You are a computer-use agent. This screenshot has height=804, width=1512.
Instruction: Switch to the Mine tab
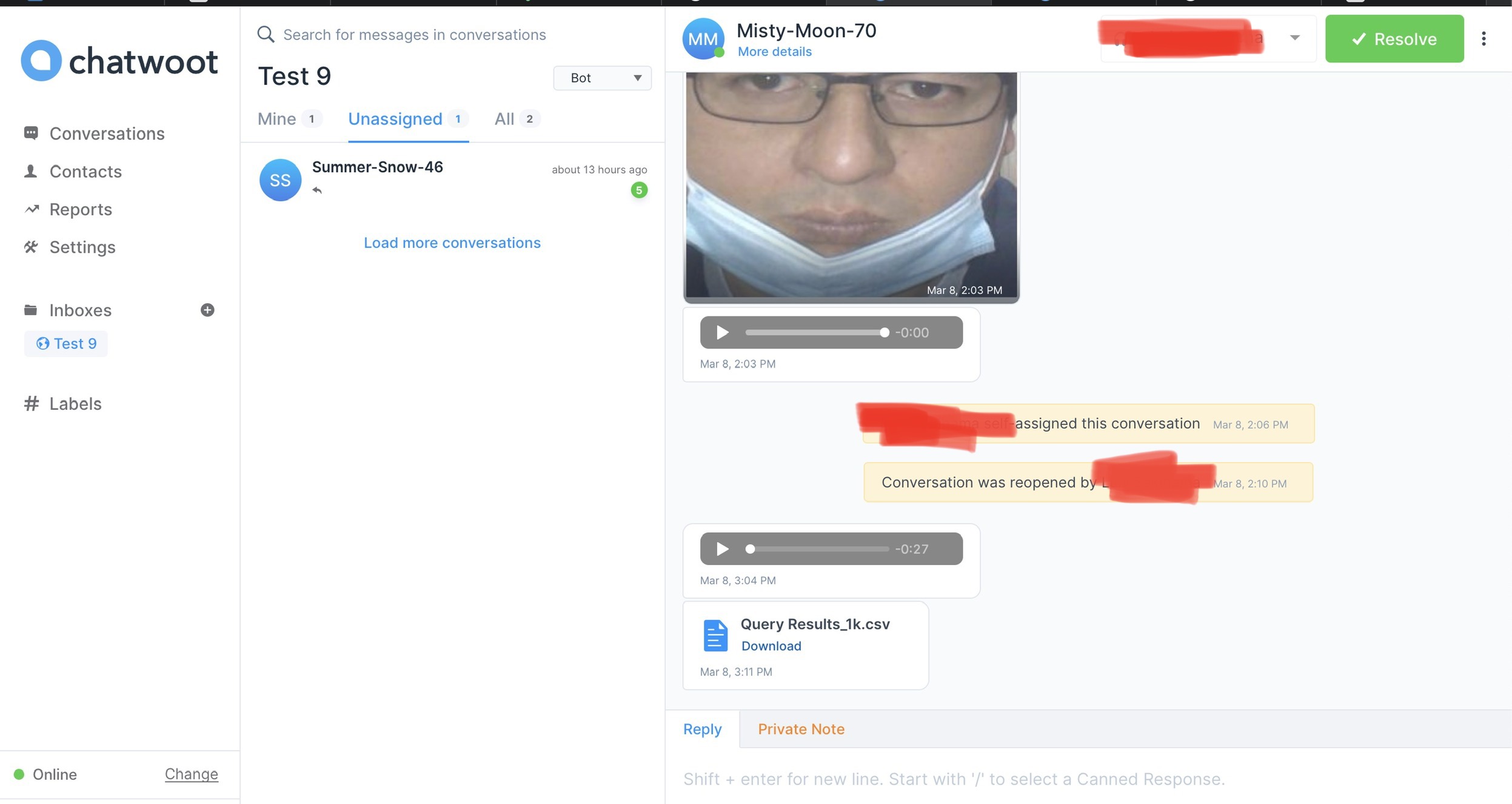click(x=277, y=119)
